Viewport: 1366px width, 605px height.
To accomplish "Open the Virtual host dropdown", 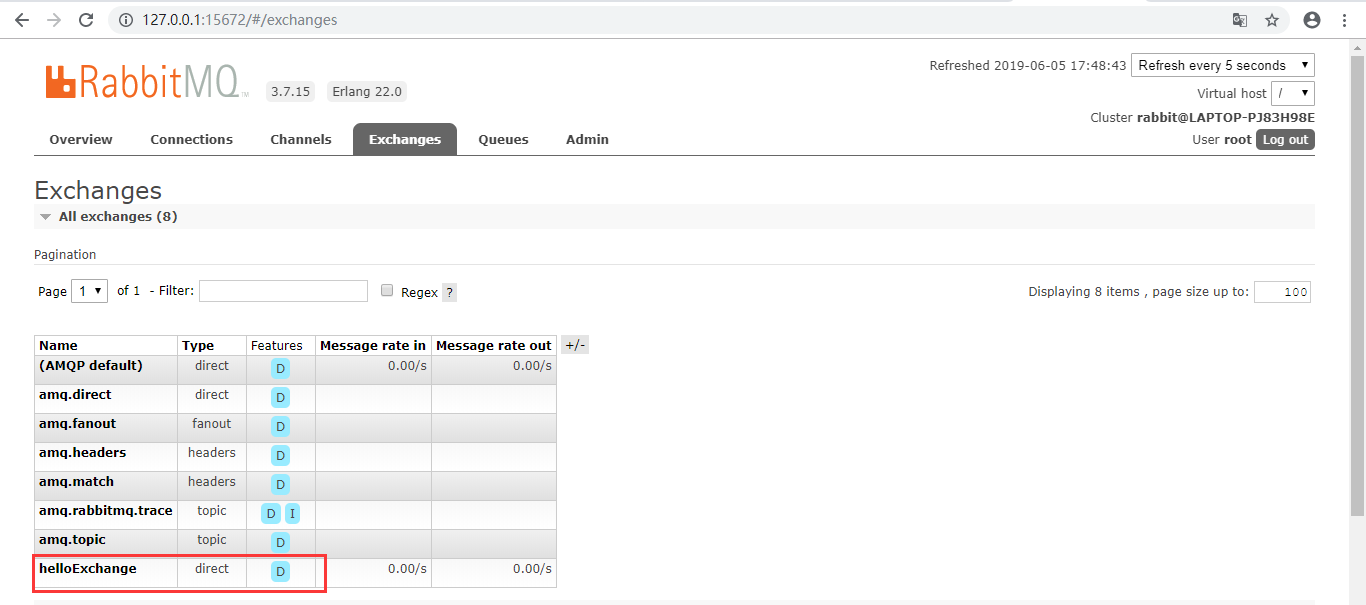I will click(1293, 93).
